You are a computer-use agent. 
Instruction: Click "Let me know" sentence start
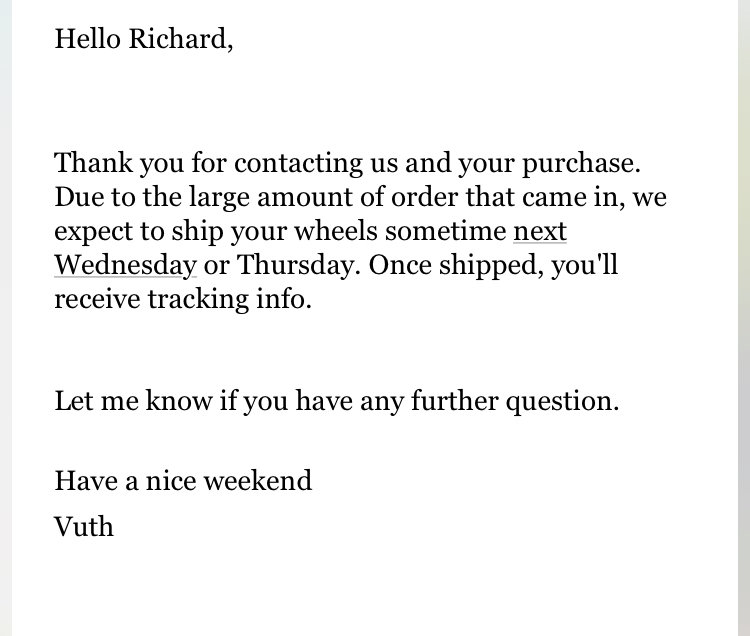(133, 400)
